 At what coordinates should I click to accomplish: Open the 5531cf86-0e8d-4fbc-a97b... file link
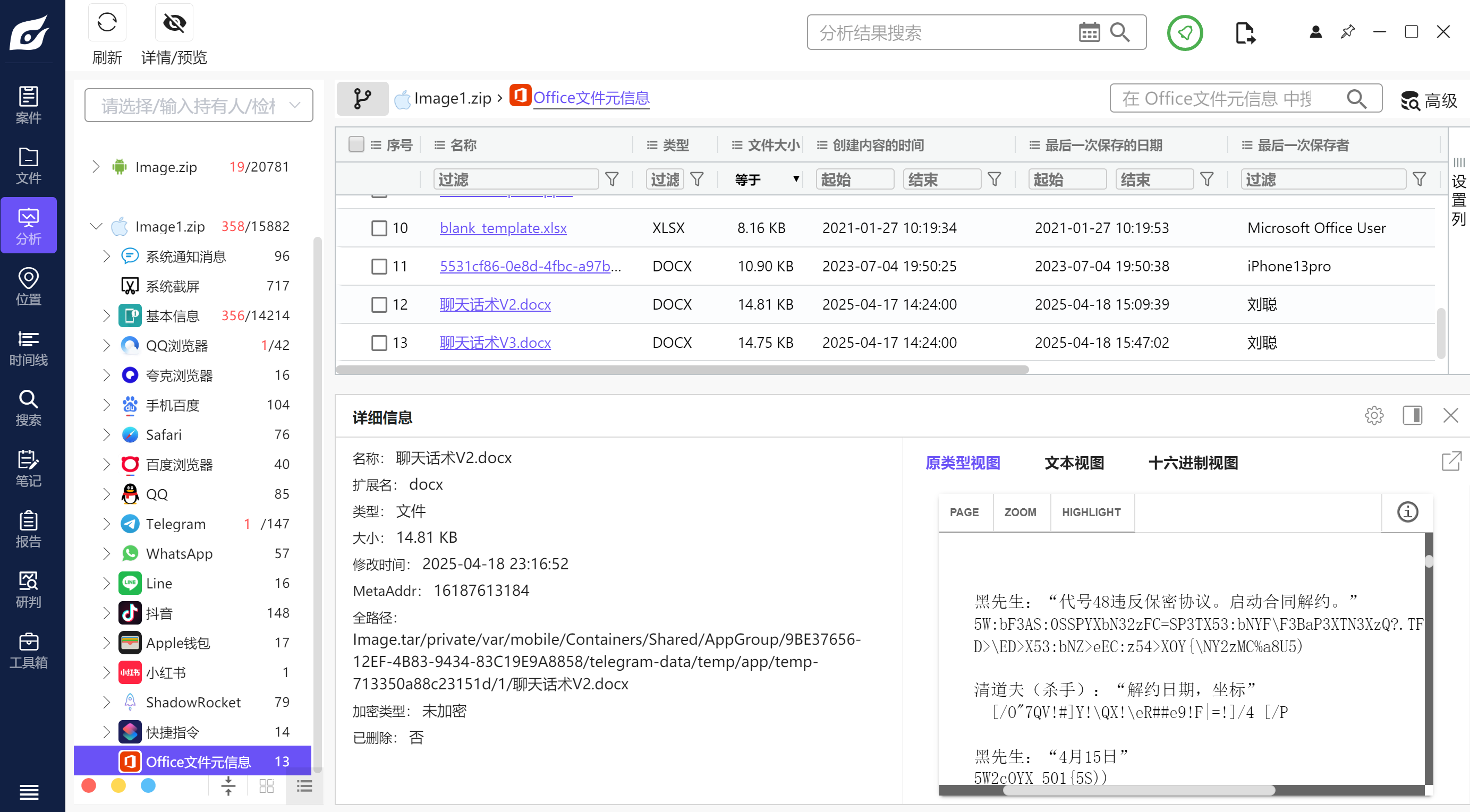530,267
